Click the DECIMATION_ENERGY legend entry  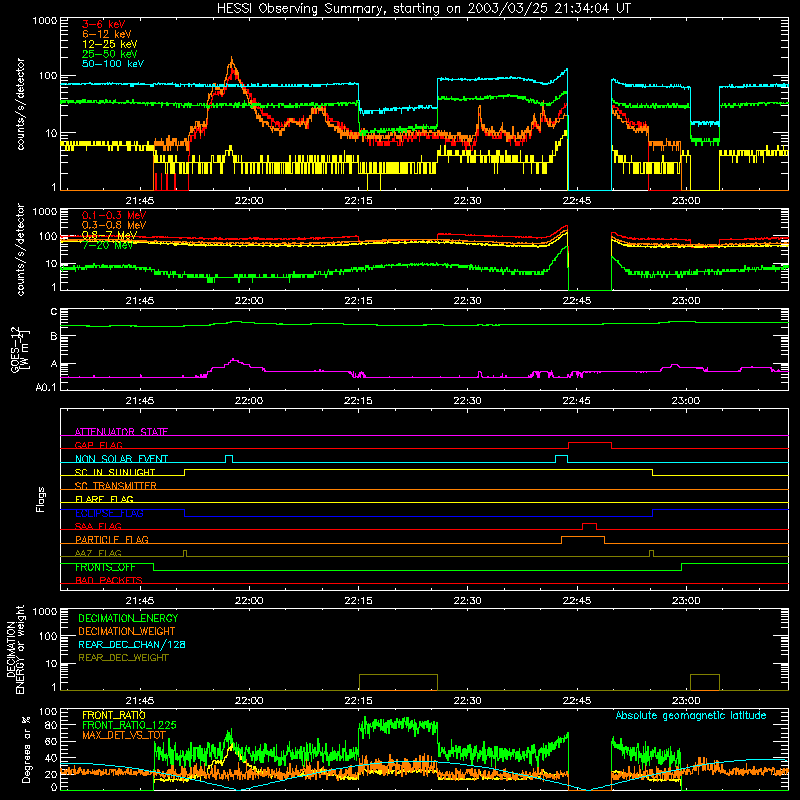click(128, 618)
